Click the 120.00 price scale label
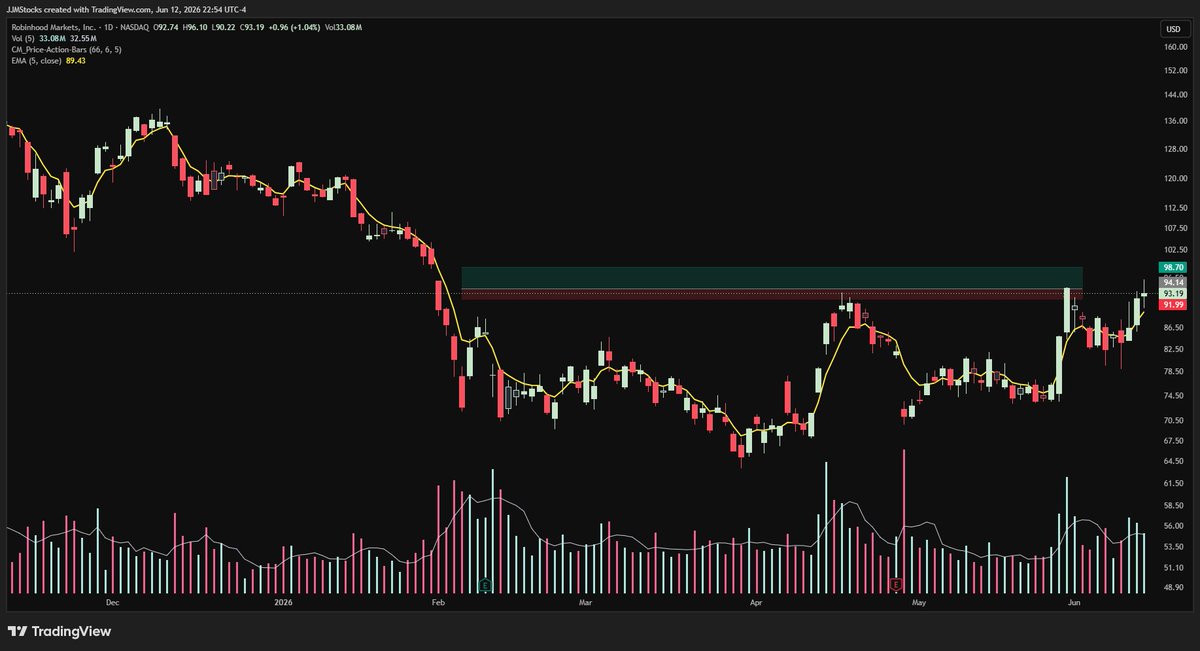1200x651 pixels. [1174, 179]
